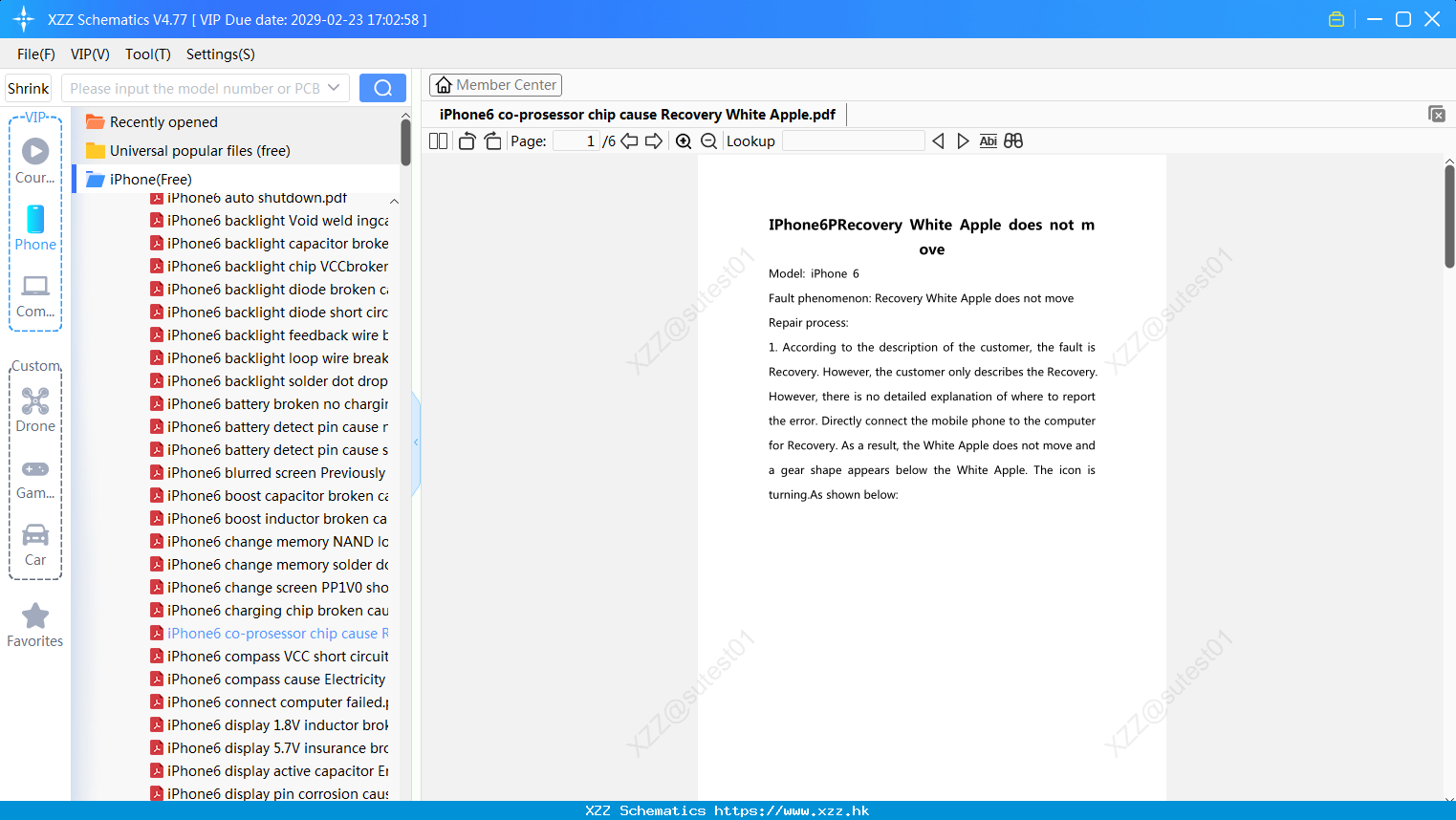Open iPhone6 display 1.8V inductor file
This screenshot has height=820, width=1456.
click(270, 725)
